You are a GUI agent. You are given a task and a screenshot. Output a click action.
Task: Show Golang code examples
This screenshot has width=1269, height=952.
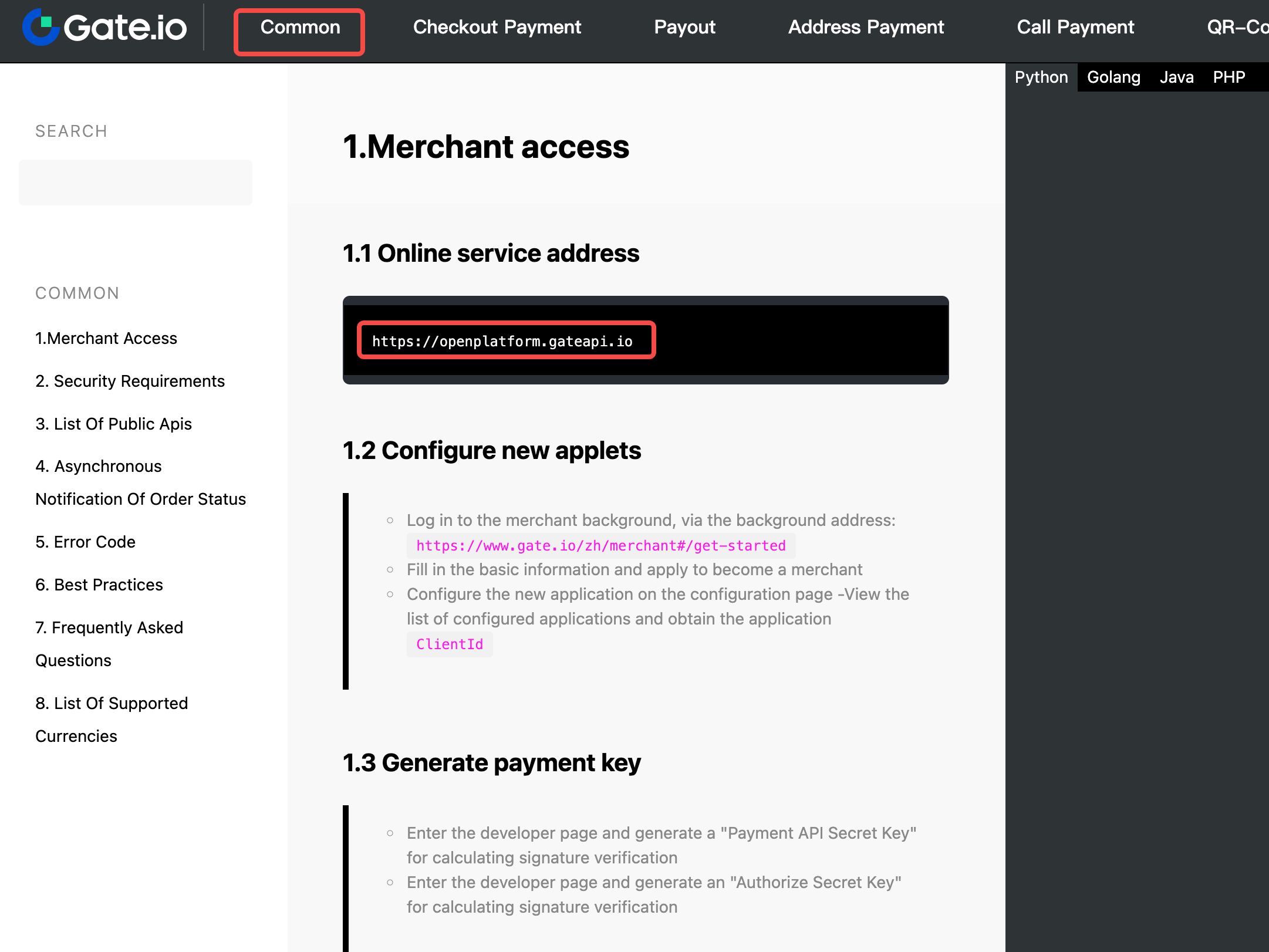1113,77
